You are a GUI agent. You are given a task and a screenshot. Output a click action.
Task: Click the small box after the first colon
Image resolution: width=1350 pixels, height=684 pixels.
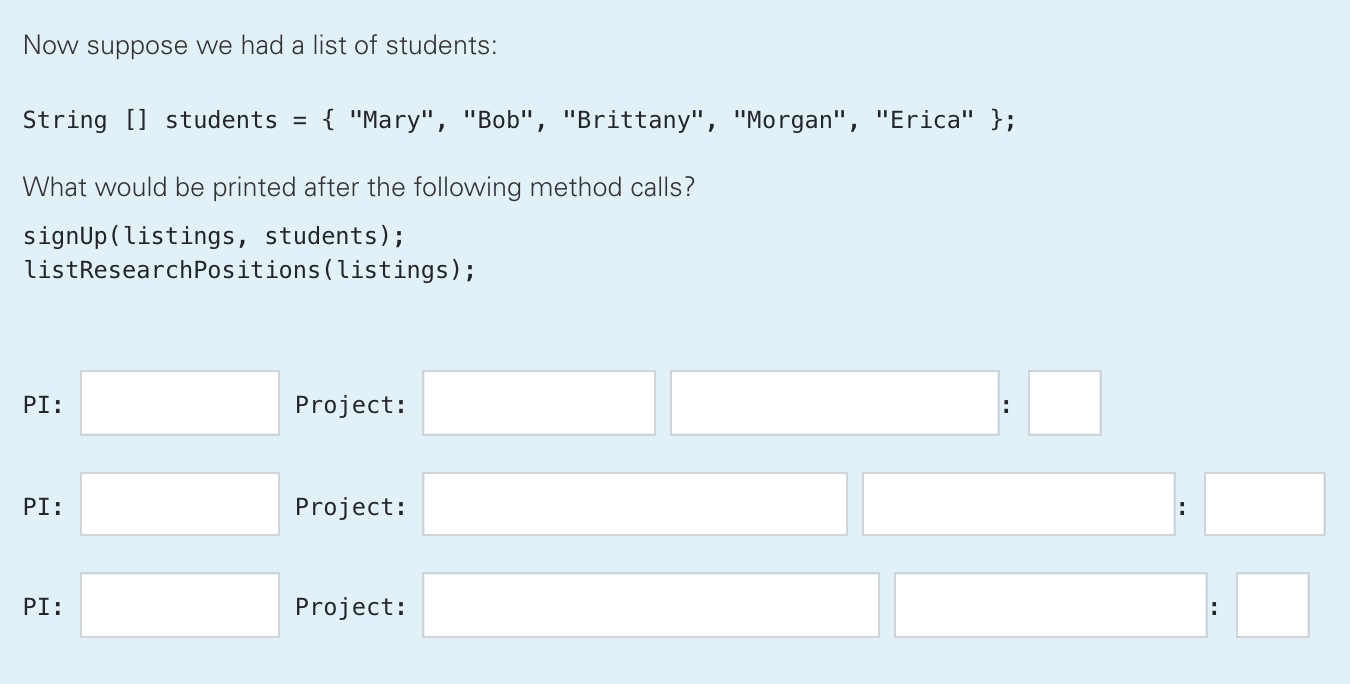coord(1063,402)
